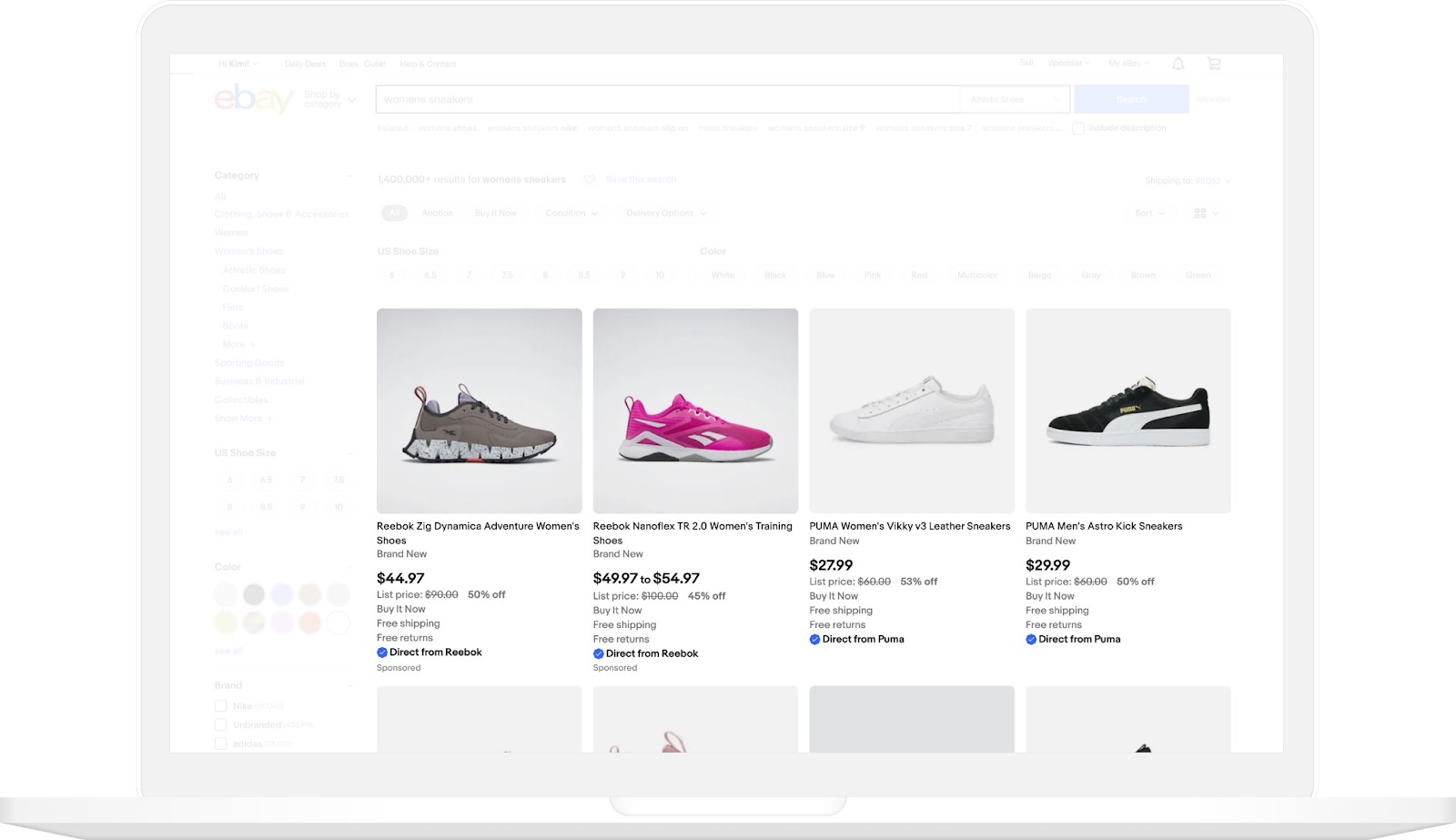Check the Nike brand filter

coord(220,705)
